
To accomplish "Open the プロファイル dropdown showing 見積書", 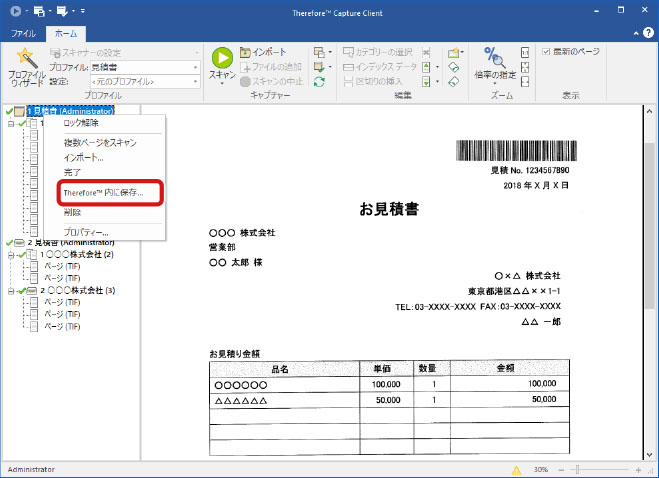I will (195, 66).
